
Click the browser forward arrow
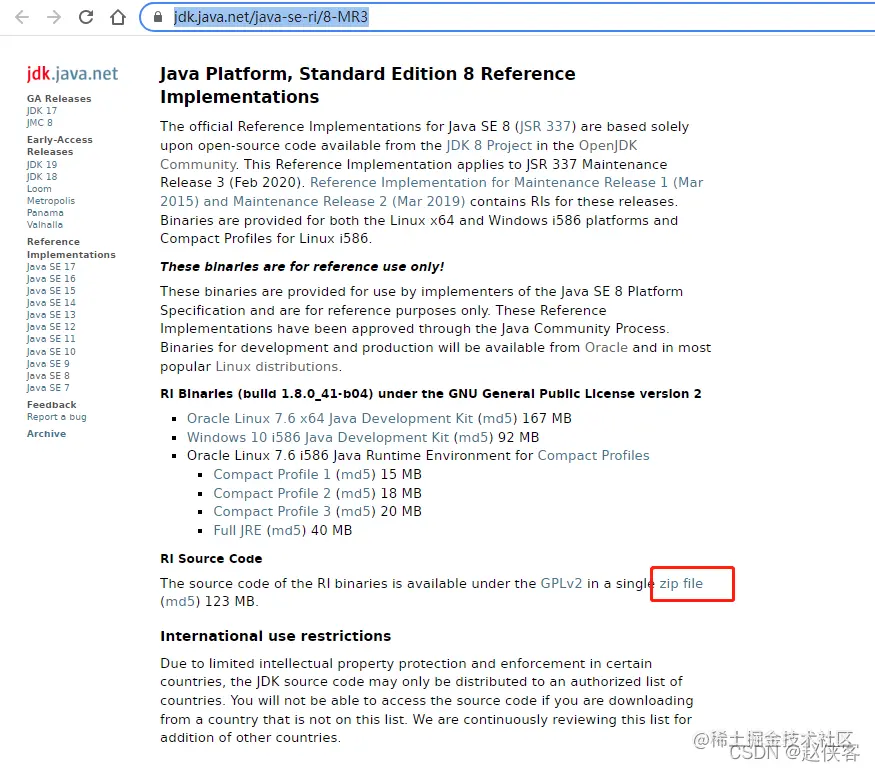click(54, 17)
